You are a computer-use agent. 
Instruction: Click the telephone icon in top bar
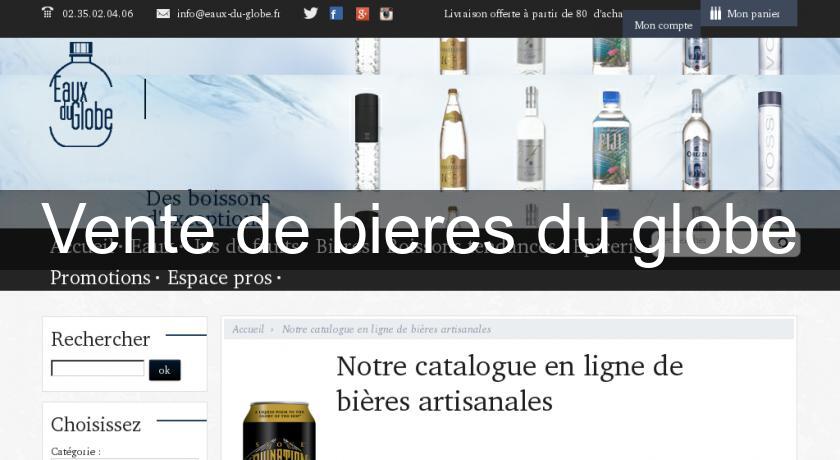pos(47,12)
